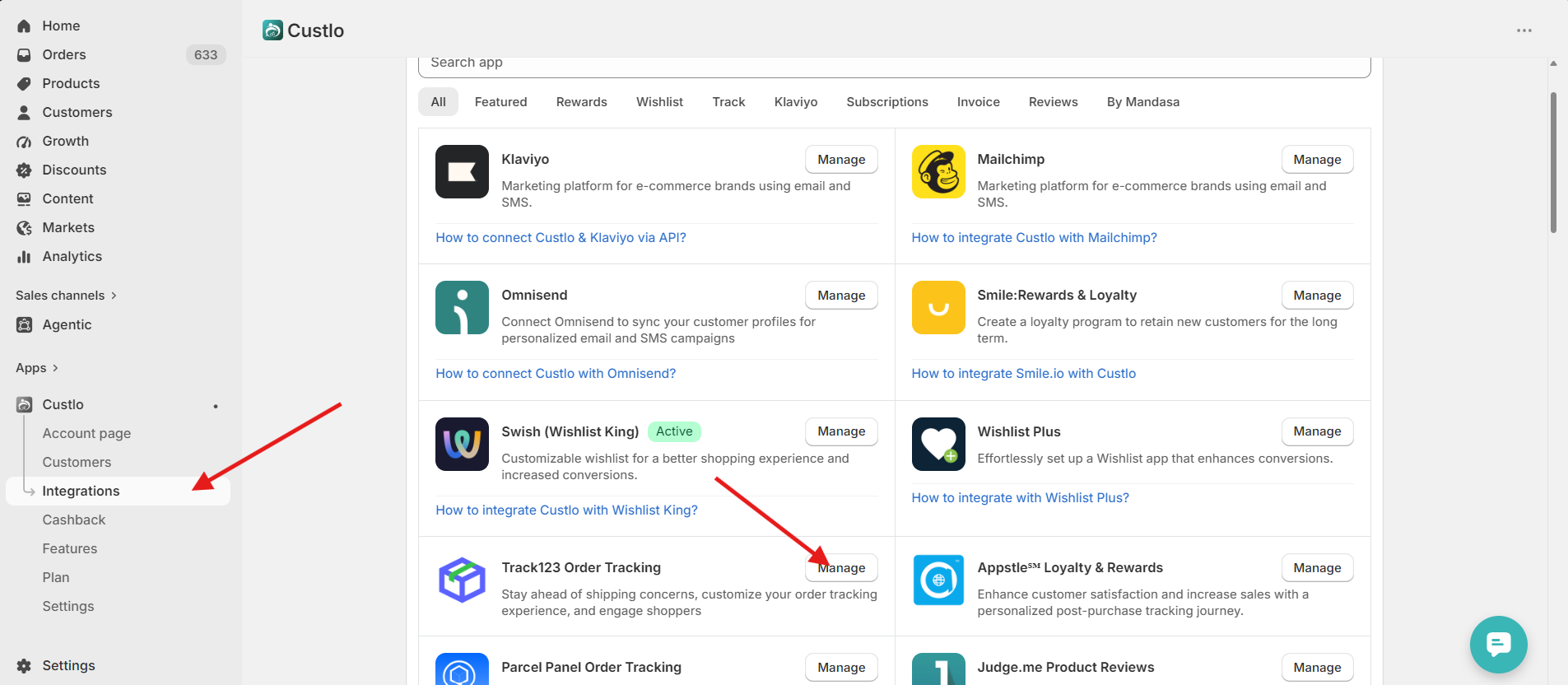The width and height of the screenshot is (1568, 685).
Task: Click Manage for Klaviyo
Action: [841, 160]
